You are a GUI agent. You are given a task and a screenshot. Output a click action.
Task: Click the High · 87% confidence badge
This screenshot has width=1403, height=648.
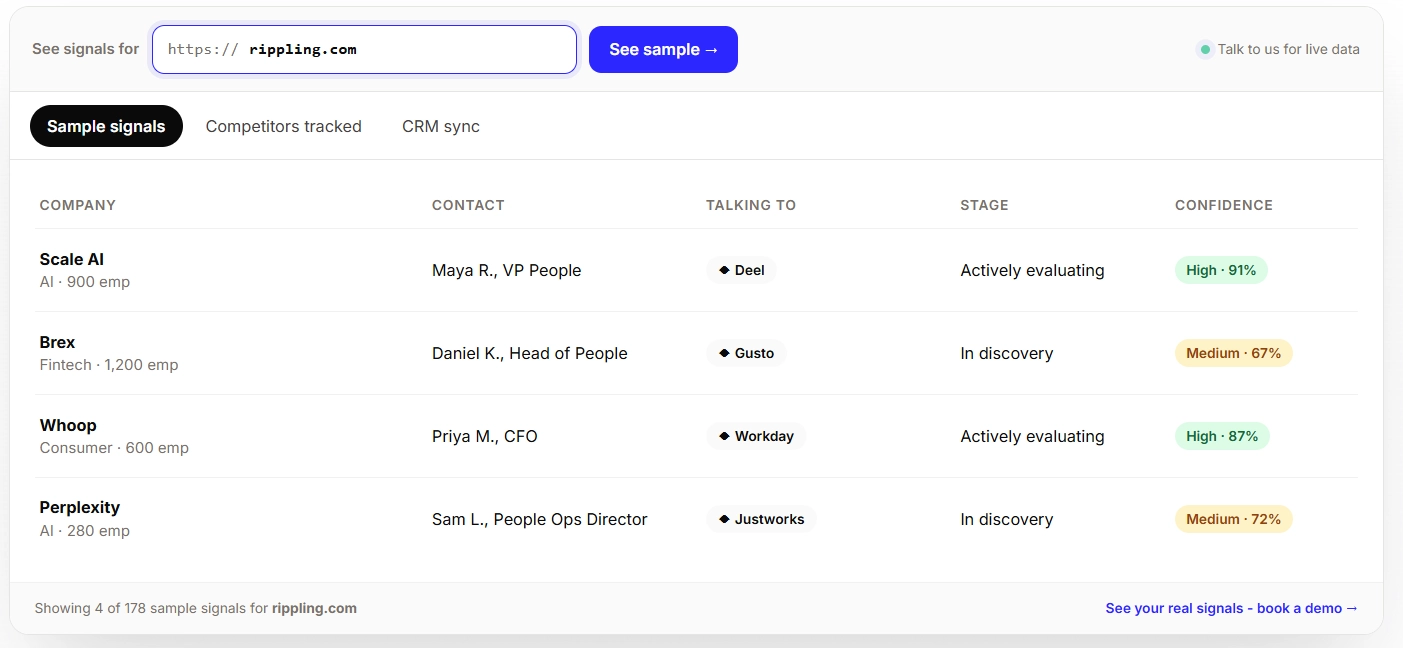1222,436
